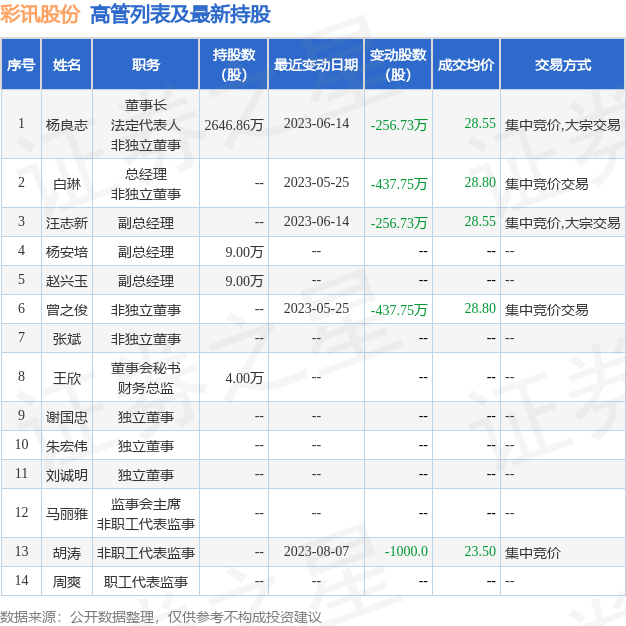Click the name 马丽雅

(x=67, y=514)
